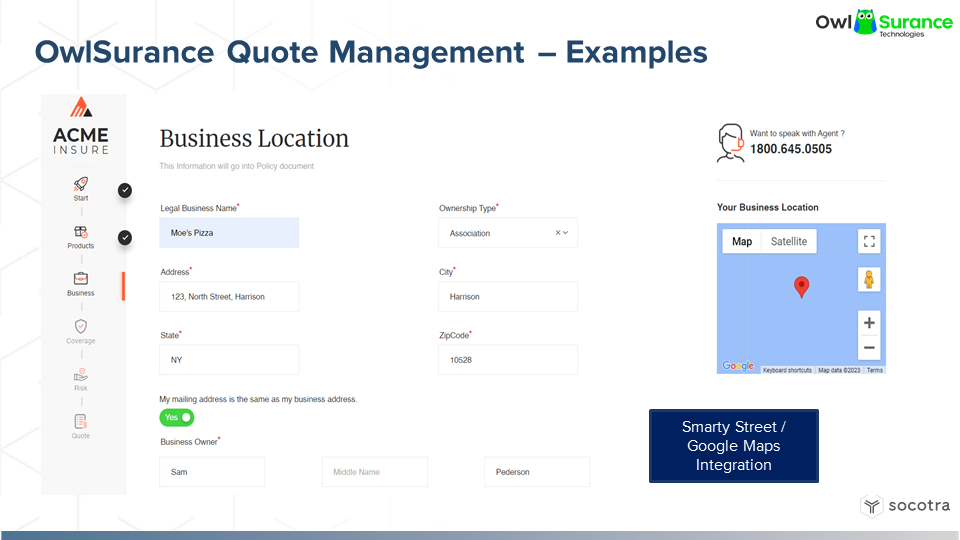Click the red map location pin
Image resolution: width=960 pixels, height=540 pixels.
click(x=801, y=287)
